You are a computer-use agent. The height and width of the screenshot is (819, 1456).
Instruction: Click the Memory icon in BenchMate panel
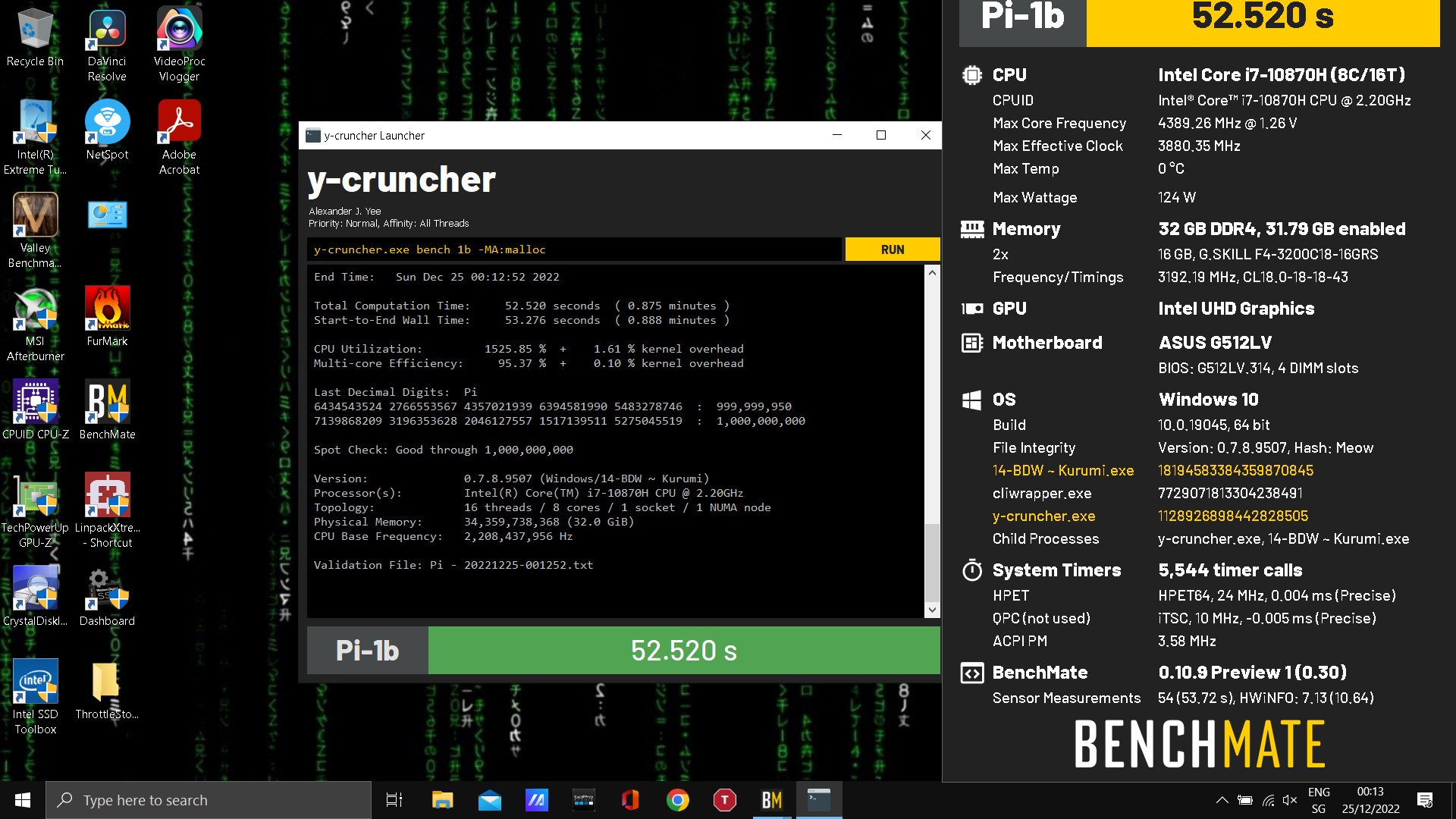(x=971, y=229)
